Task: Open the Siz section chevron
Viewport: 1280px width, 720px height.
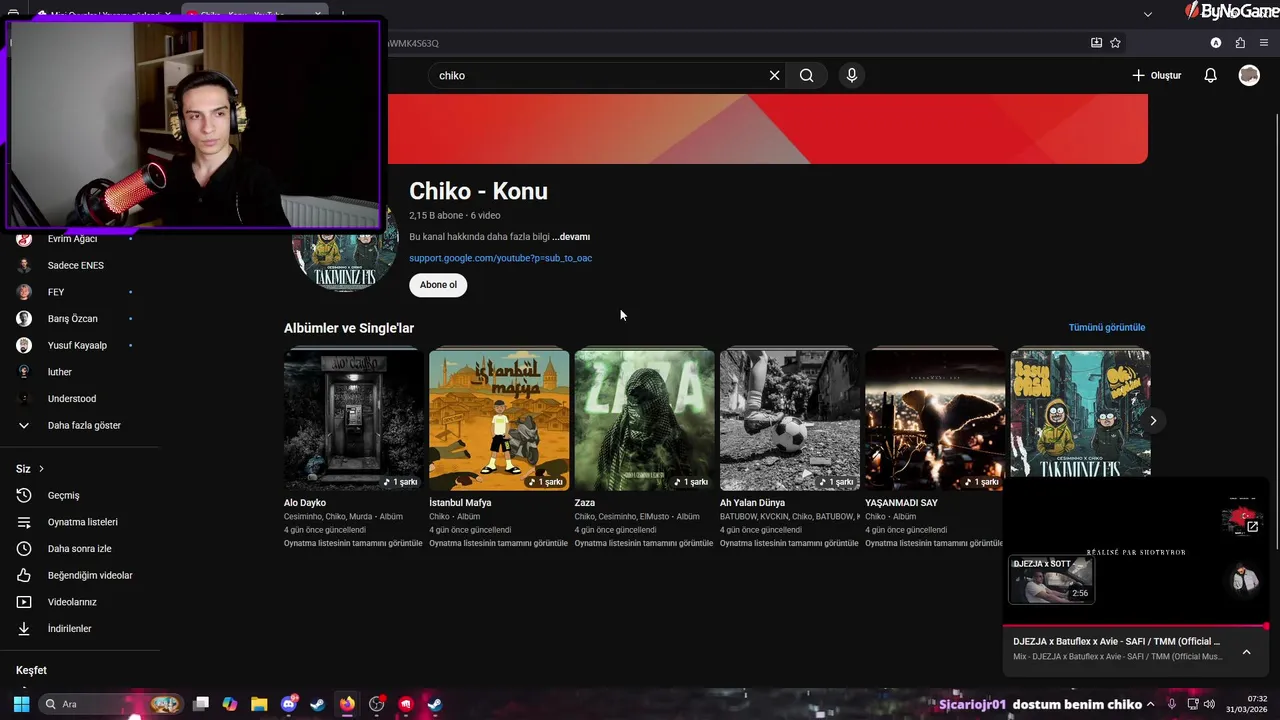Action: coord(41,469)
